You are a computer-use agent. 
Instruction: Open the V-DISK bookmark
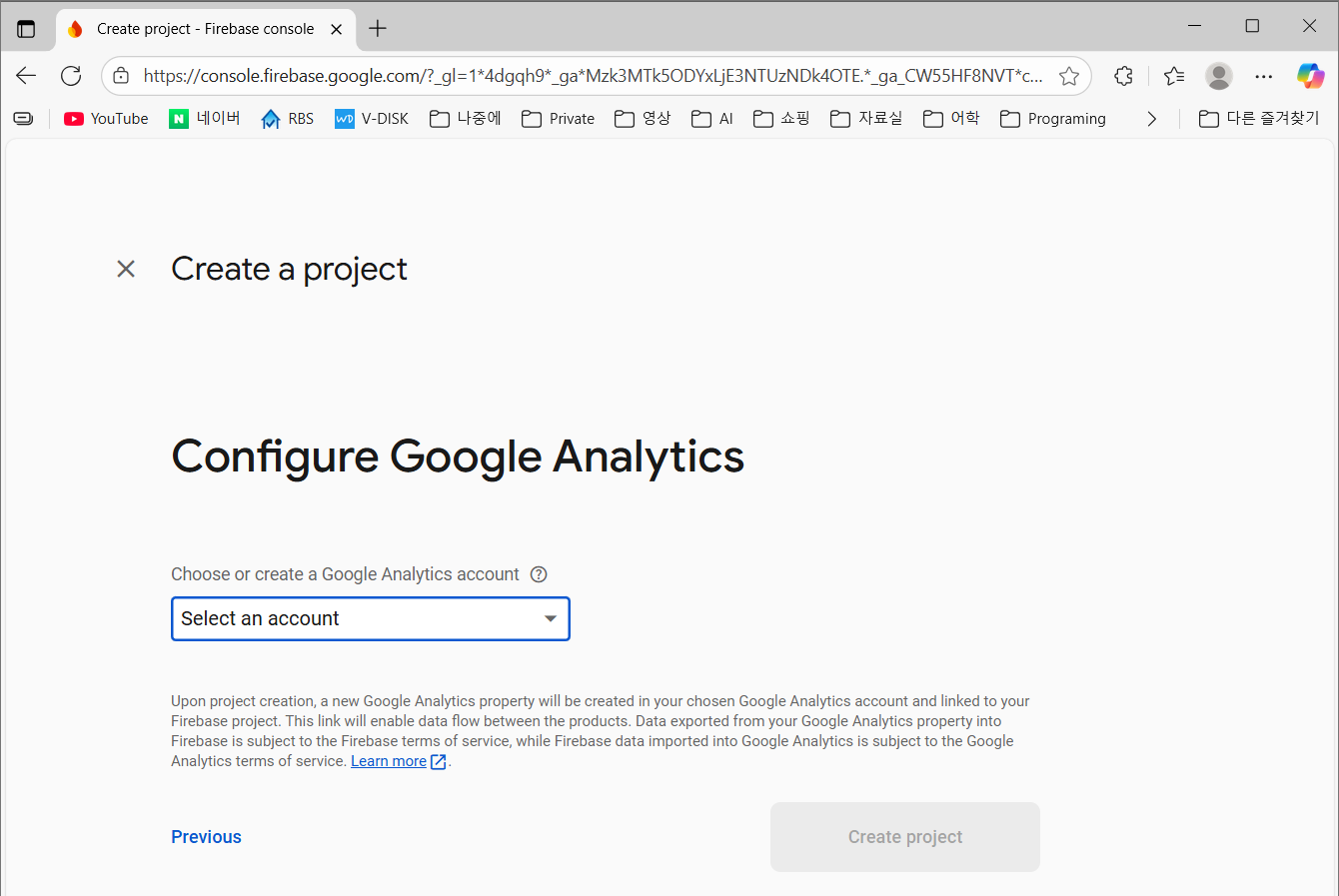(372, 119)
